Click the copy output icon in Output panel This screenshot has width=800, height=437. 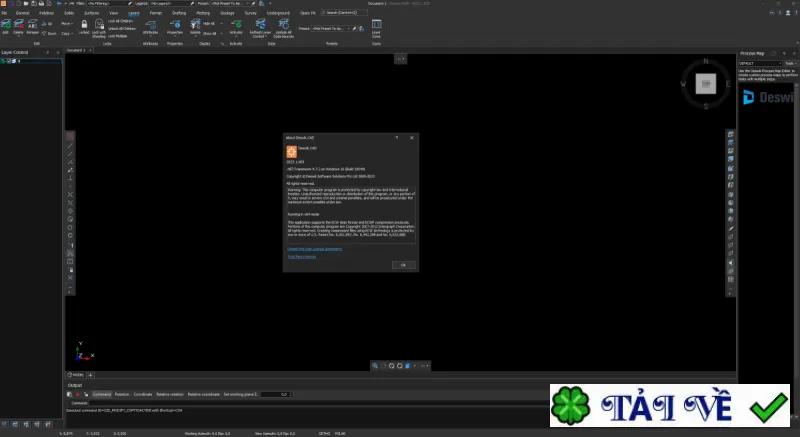(69, 394)
